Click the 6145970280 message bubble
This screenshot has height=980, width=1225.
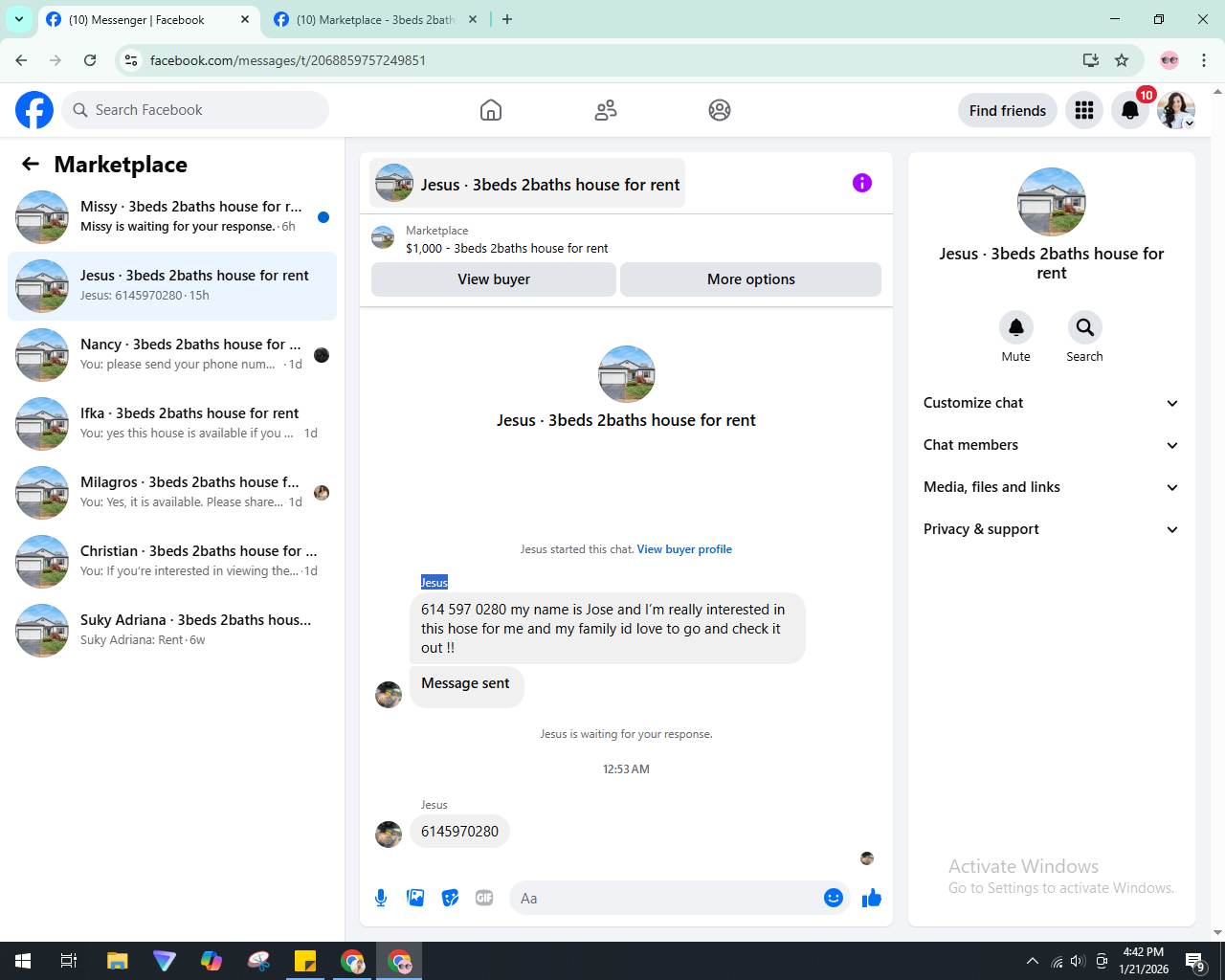coord(459,832)
